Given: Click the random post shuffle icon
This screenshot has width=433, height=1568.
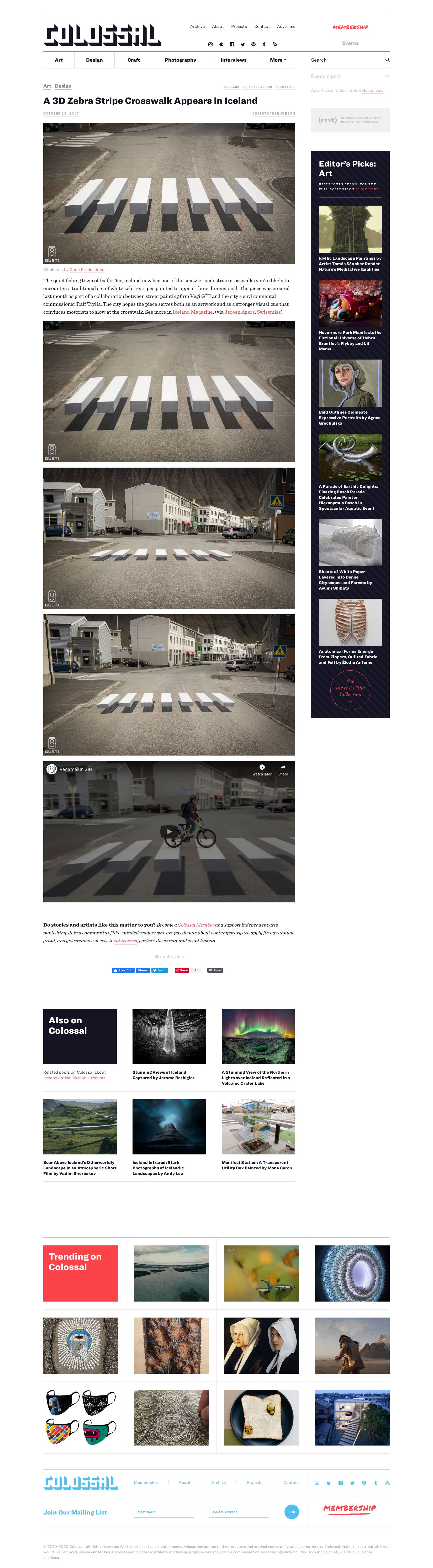Looking at the screenshot, I should pyautogui.click(x=387, y=77).
